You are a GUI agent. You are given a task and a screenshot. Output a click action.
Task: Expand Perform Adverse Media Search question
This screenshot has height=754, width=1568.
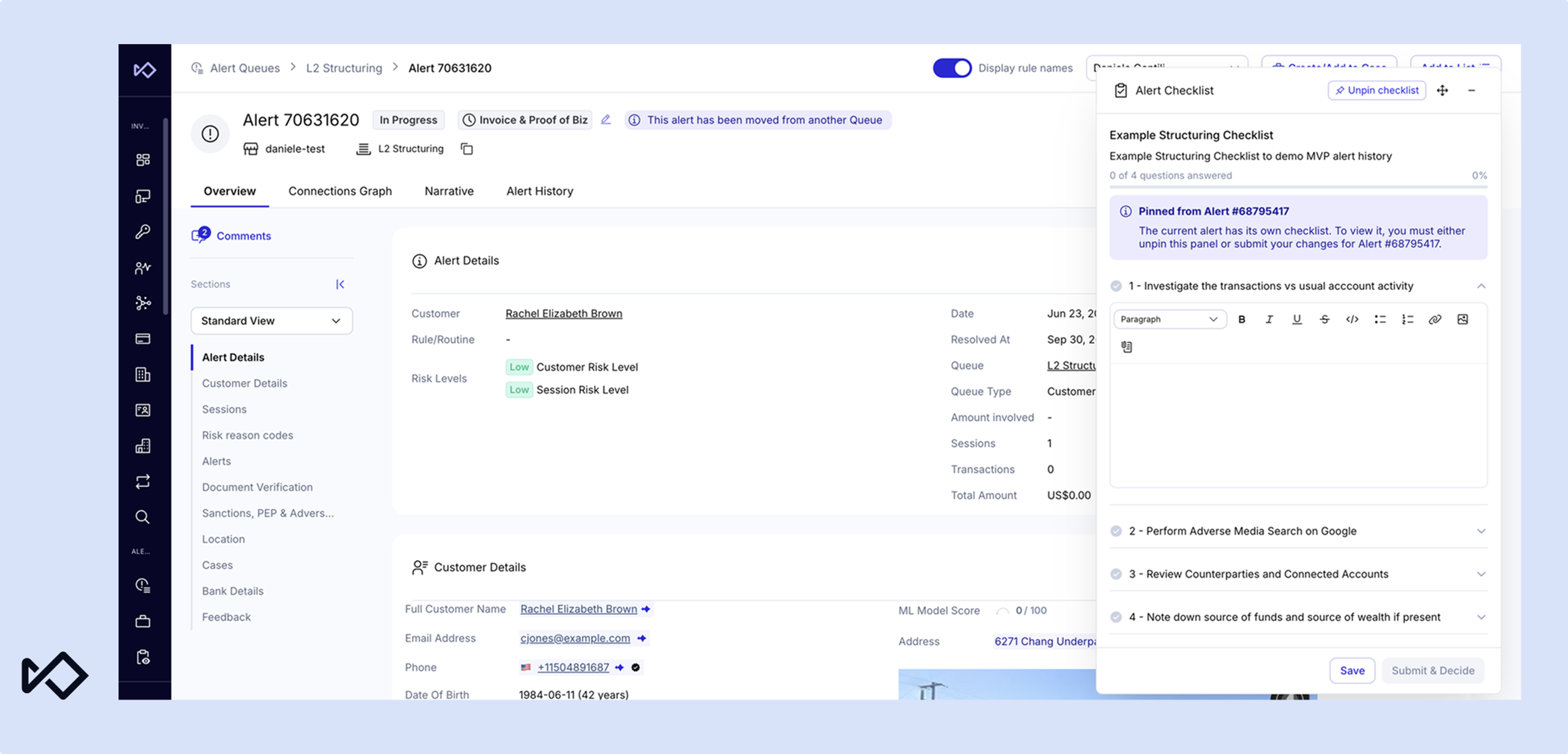tap(1481, 531)
